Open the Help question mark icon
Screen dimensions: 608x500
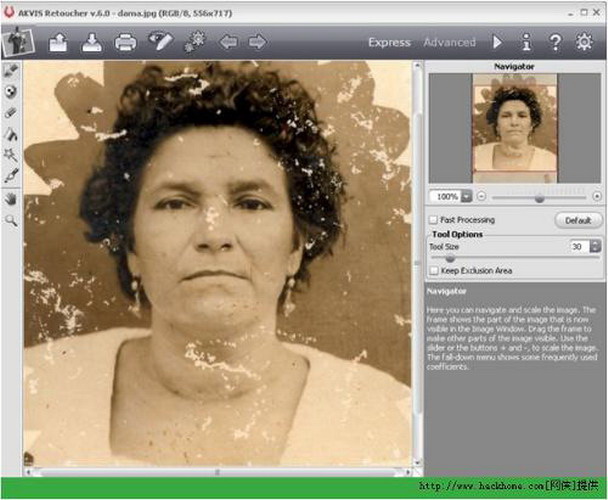[x=555, y=42]
